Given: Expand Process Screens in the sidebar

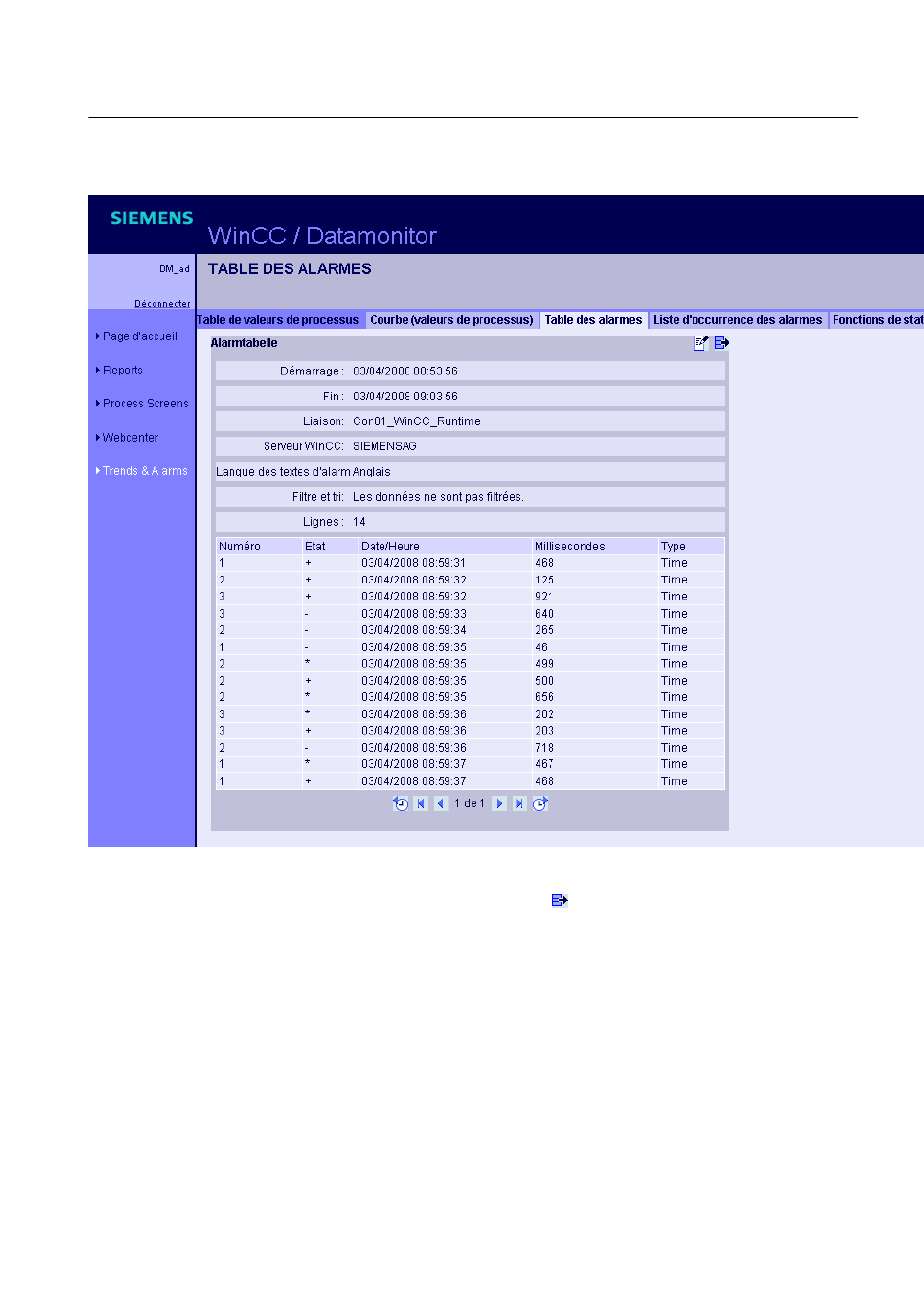Looking at the screenshot, I should pos(146,404).
